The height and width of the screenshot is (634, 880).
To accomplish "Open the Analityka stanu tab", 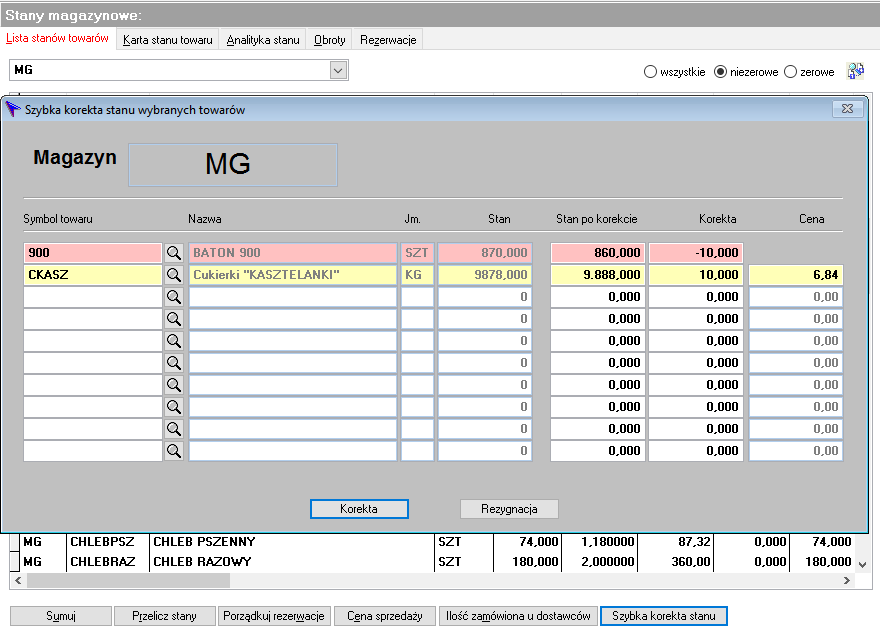I will (x=263, y=40).
